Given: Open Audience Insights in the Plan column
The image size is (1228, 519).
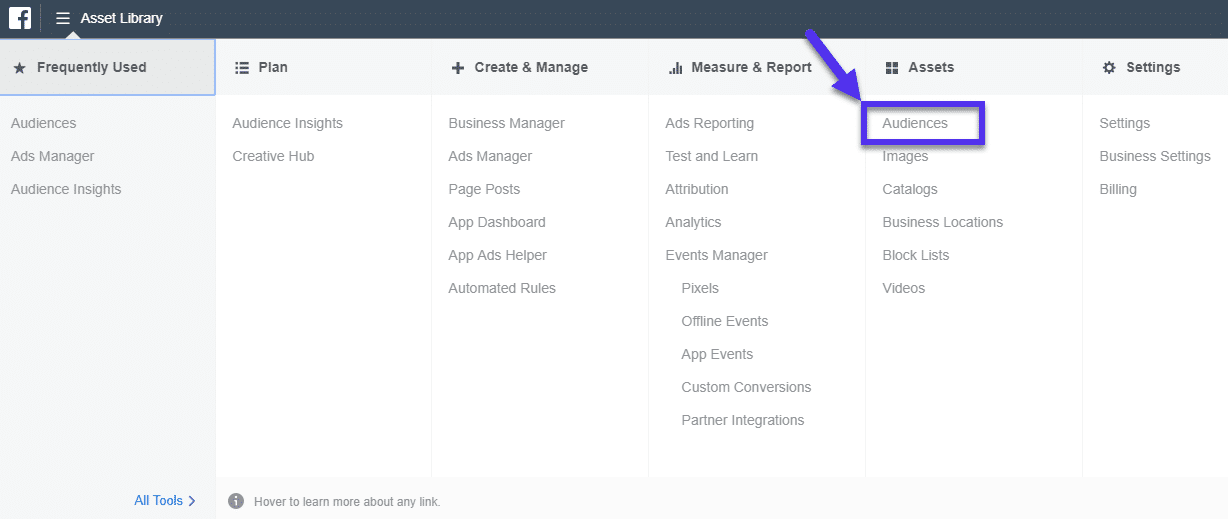Looking at the screenshot, I should (x=287, y=123).
